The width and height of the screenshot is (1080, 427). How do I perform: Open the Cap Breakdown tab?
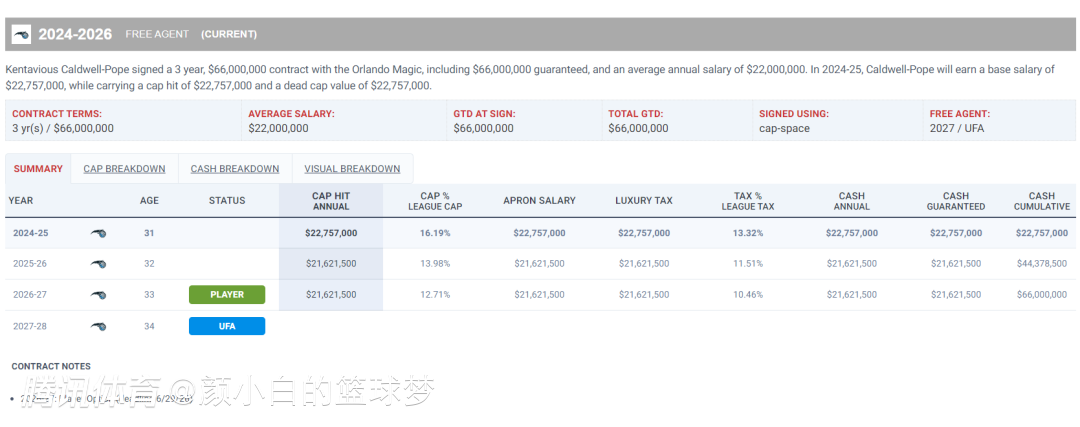coord(124,169)
